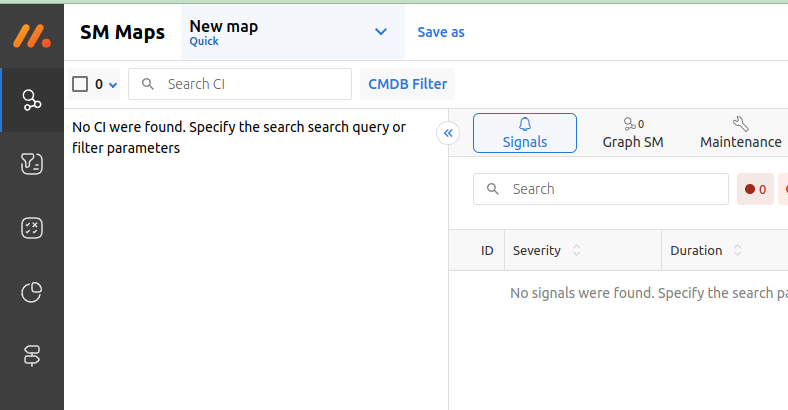Open the signpost sidebar icon
The height and width of the screenshot is (410, 788).
click(32, 356)
